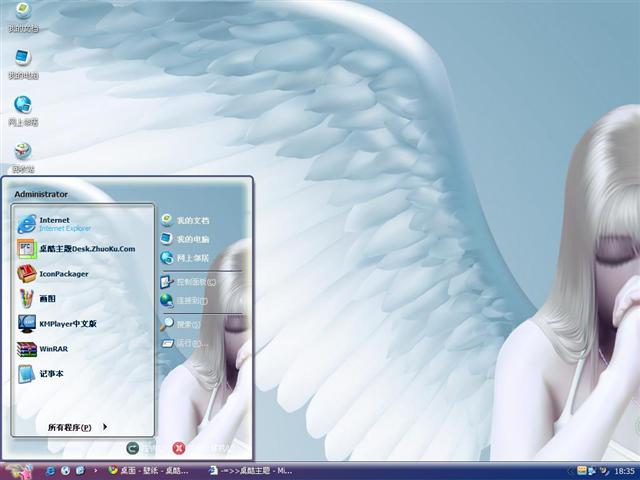This screenshot has height=480, width=640.
Task: Open 我的文档 in Start menu right pane
Action: pyautogui.click(x=193, y=220)
